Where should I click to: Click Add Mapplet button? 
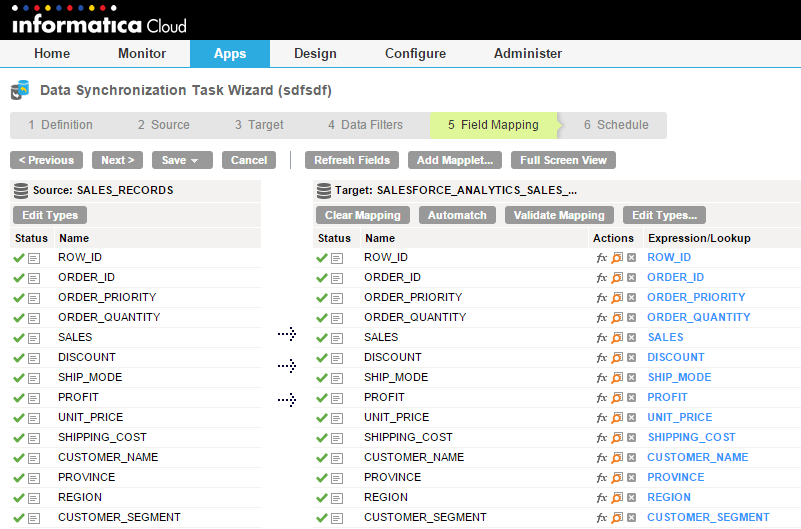click(455, 160)
